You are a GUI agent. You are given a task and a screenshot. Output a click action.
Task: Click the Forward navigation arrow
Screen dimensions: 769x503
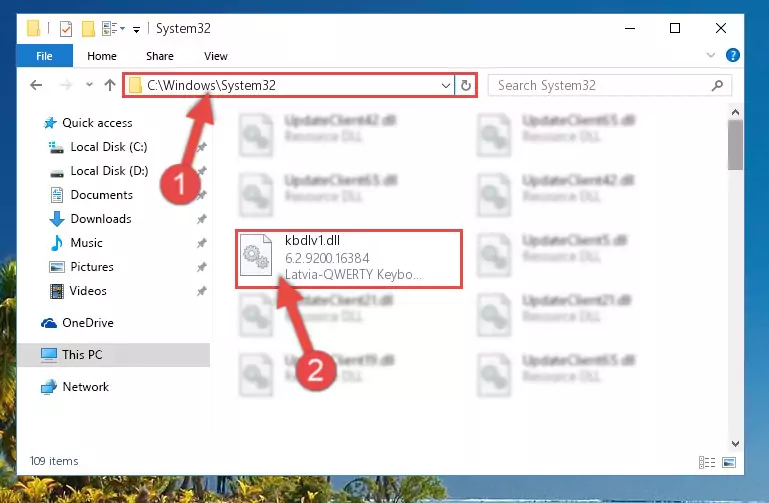65,85
